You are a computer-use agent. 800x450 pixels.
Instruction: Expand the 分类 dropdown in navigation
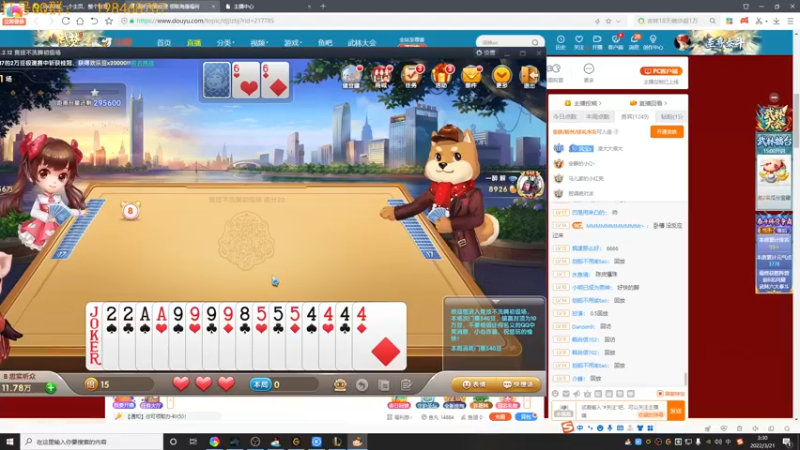pyautogui.click(x=225, y=43)
